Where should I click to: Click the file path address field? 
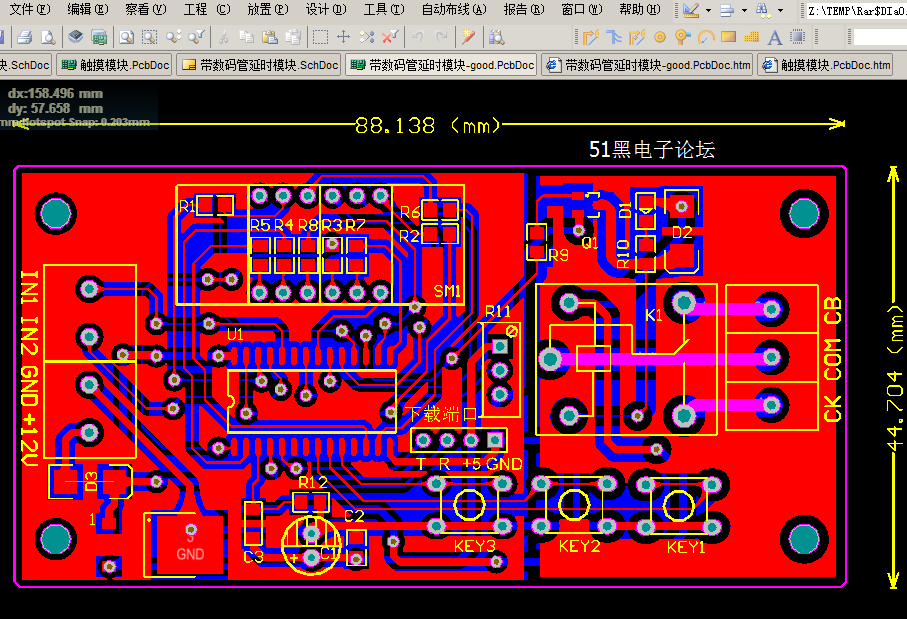click(x=855, y=10)
